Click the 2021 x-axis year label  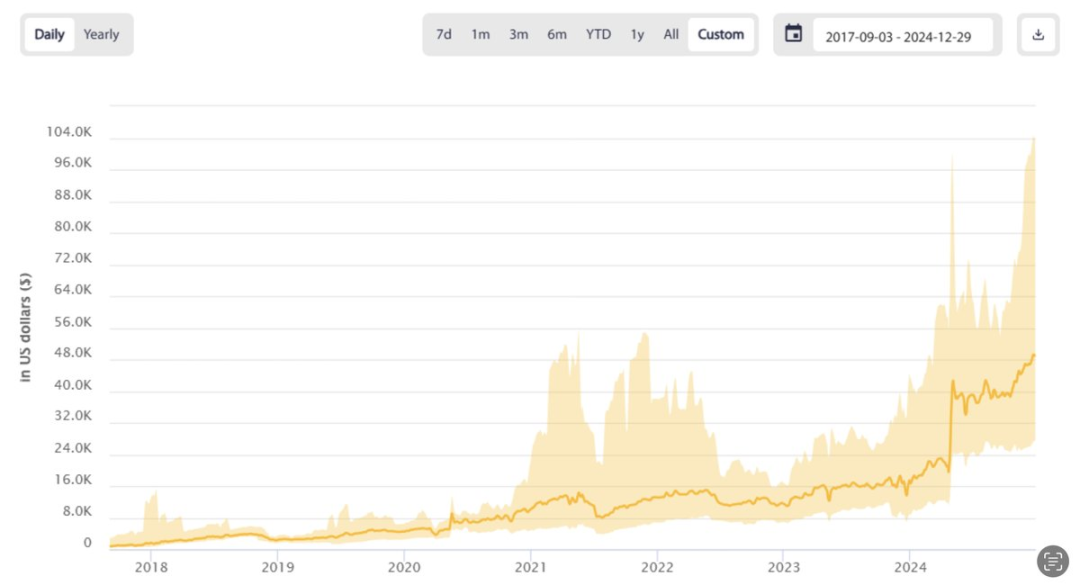[530, 567]
